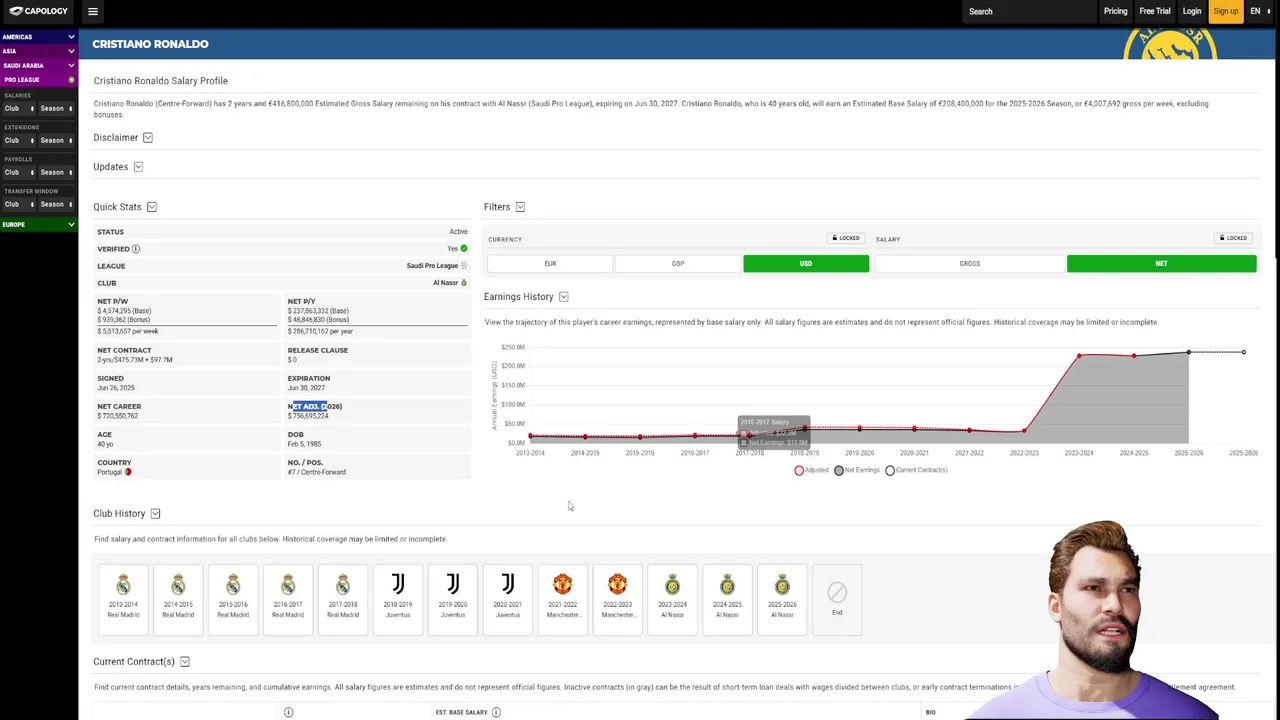This screenshot has width=1280, height=720.
Task: Click the Login link
Action: click(1192, 11)
